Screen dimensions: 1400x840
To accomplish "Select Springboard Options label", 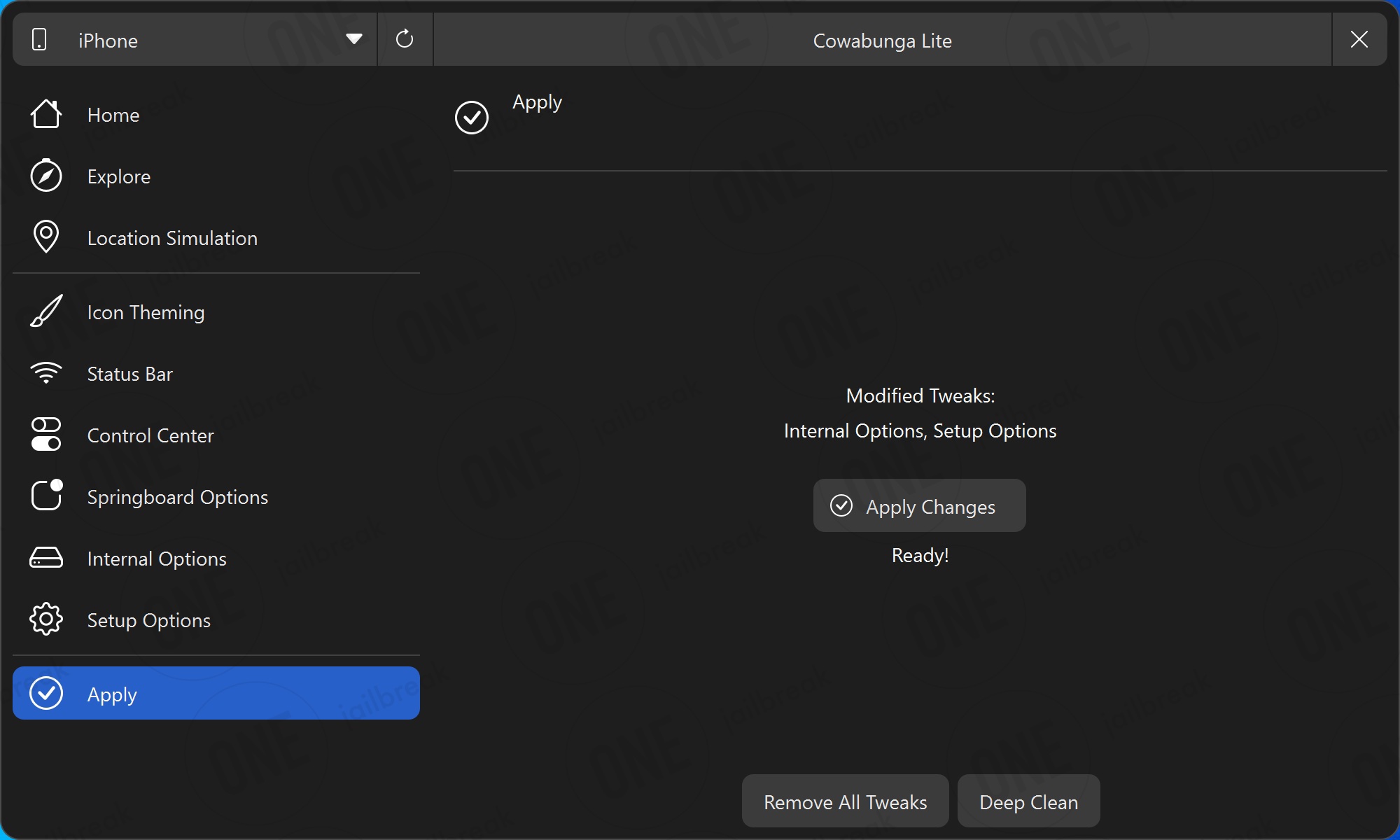I will click(178, 497).
